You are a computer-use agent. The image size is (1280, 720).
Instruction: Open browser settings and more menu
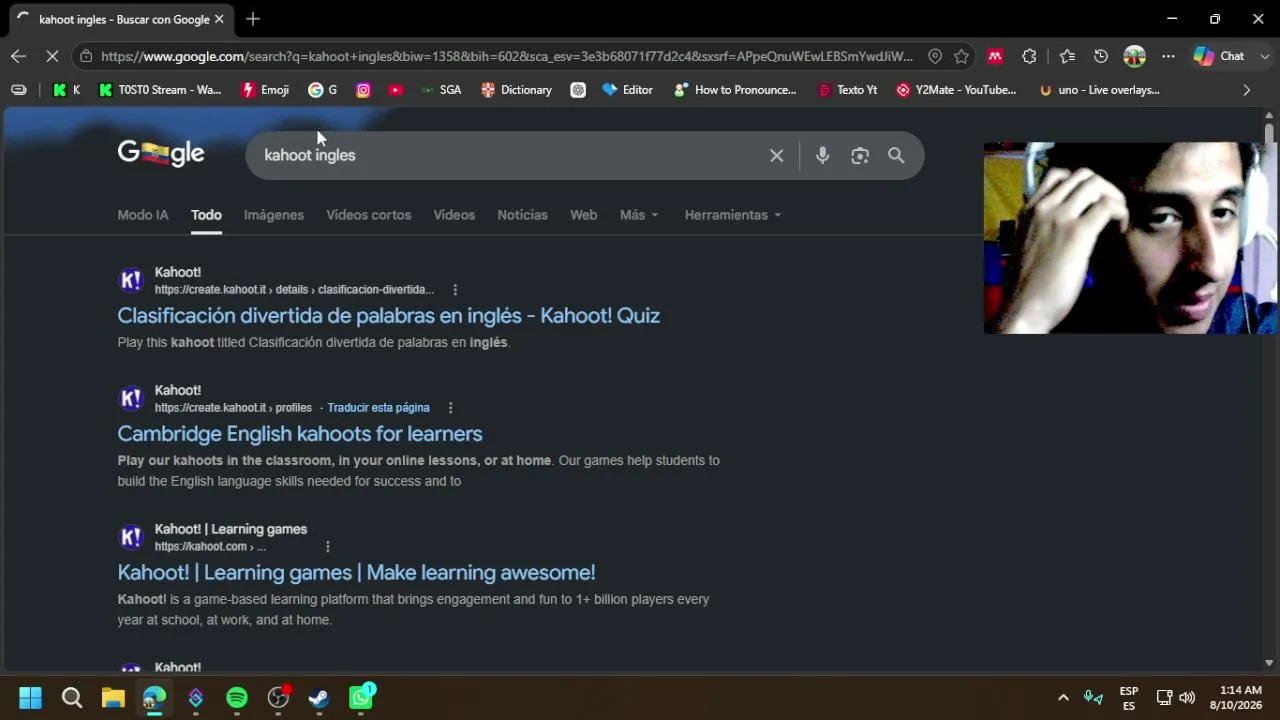[x=1168, y=56]
